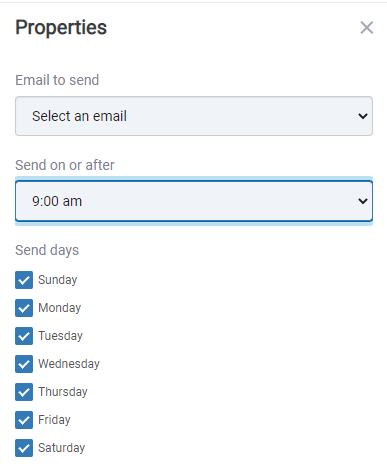This screenshot has width=387, height=471.
Task: Close the Properties panel
Action: tap(366, 28)
